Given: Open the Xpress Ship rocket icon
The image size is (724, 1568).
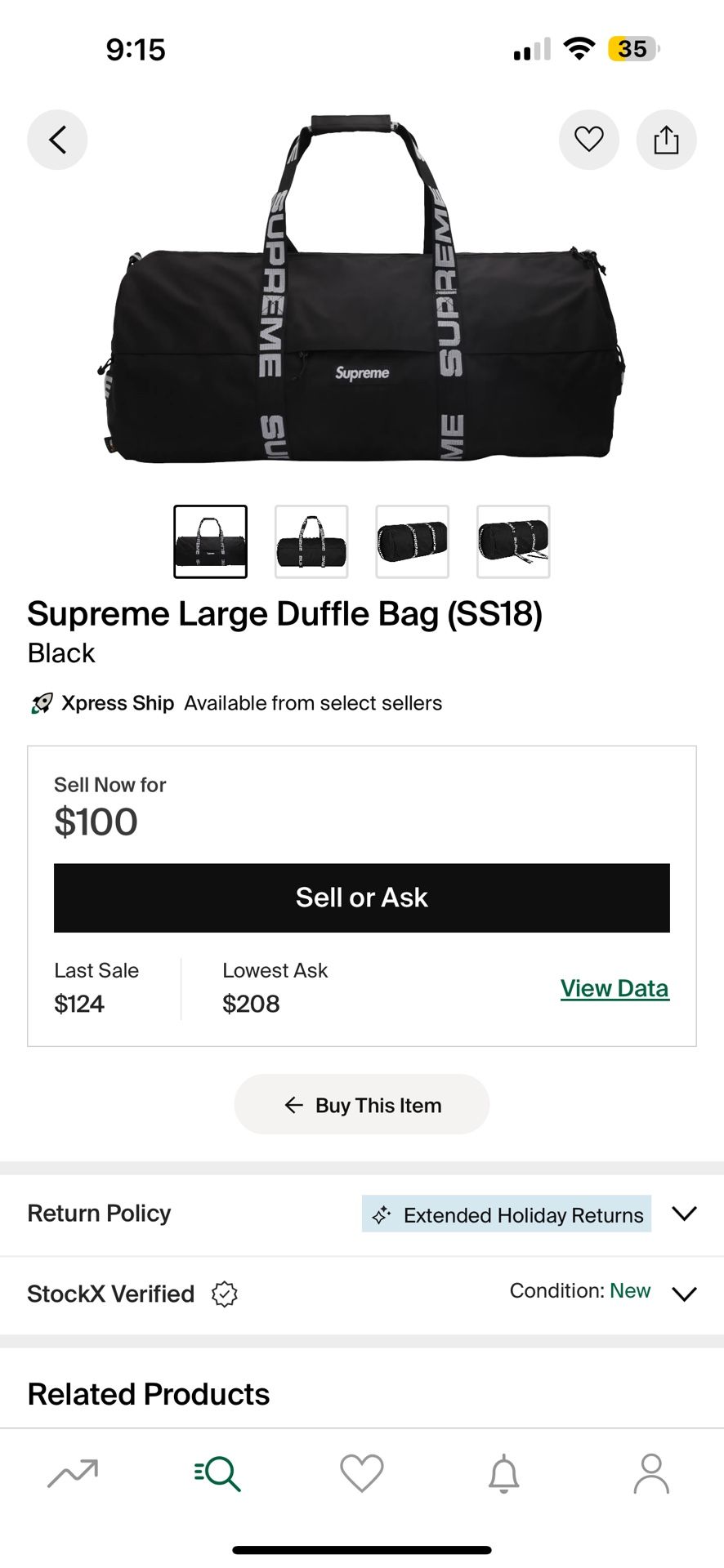Looking at the screenshot, I should point(42,703).
